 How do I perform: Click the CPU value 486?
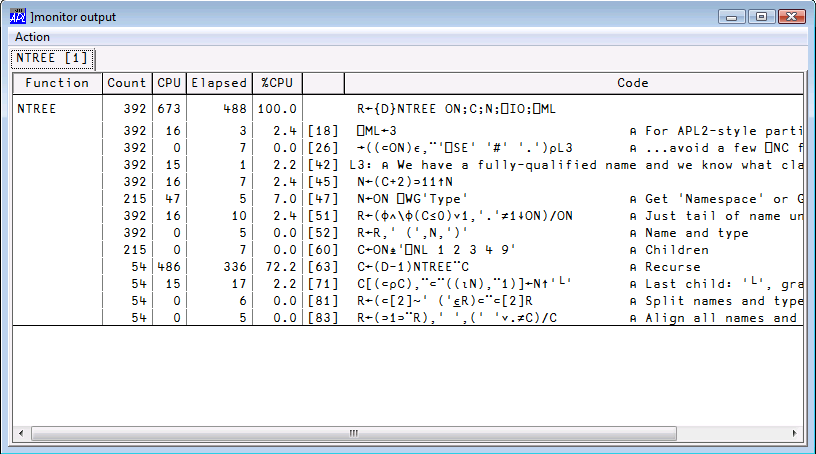tap(169, 267)
